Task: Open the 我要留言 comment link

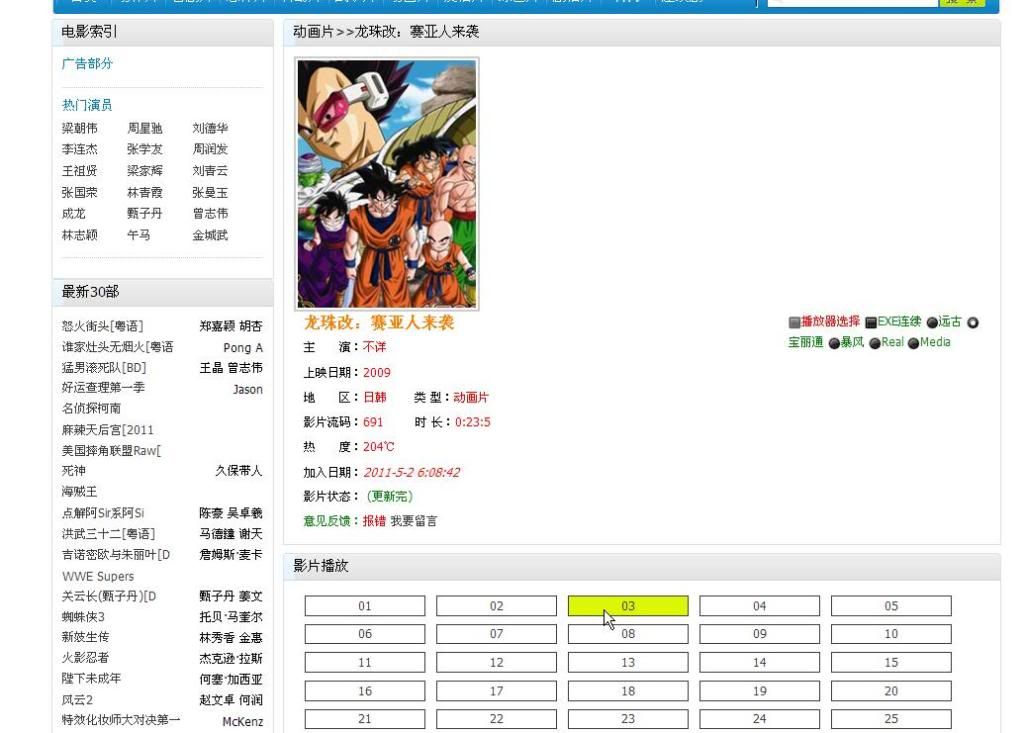Action: click(414, 521)
